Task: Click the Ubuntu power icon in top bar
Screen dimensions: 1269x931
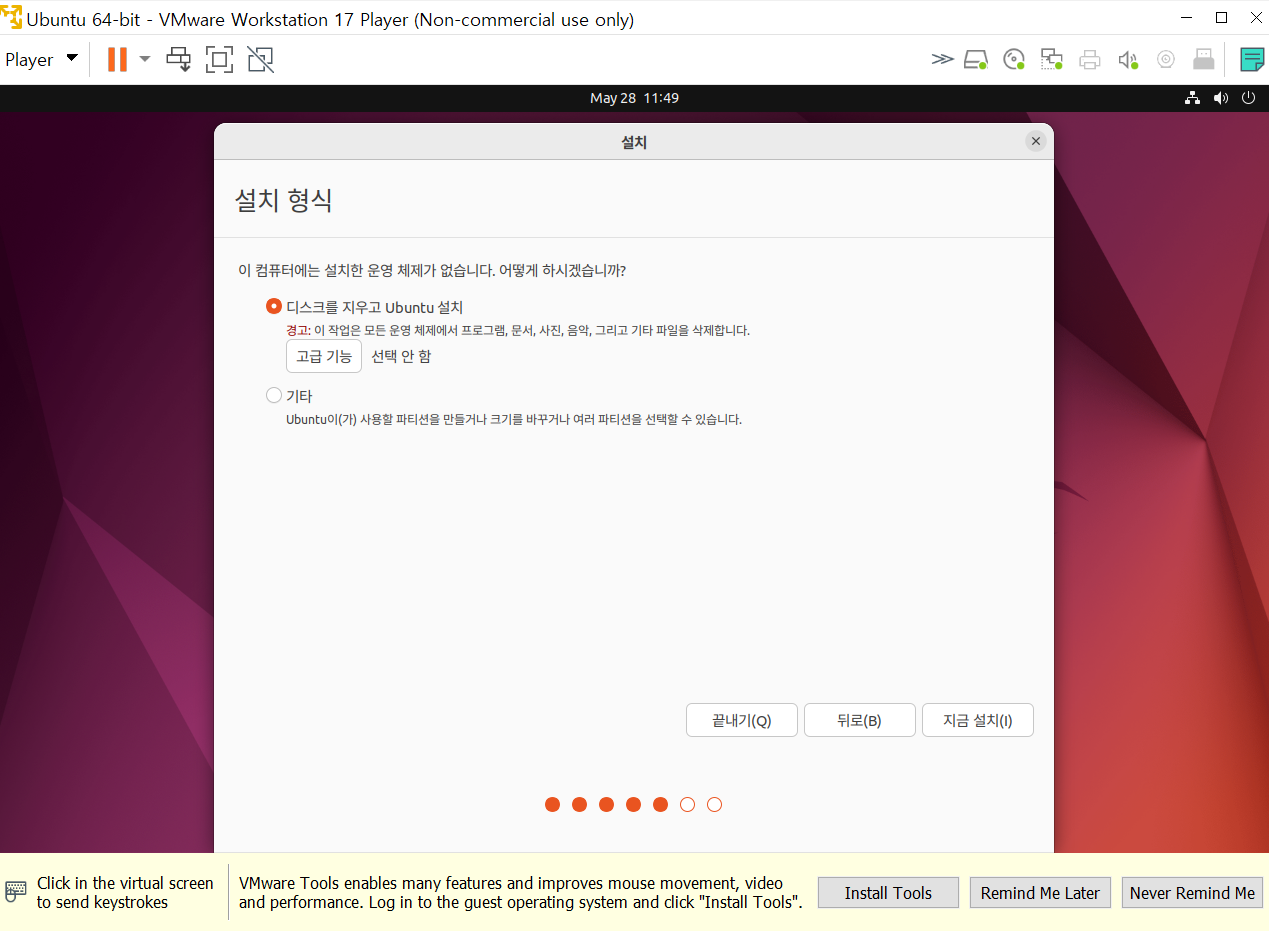Action: coord(1248,98)
